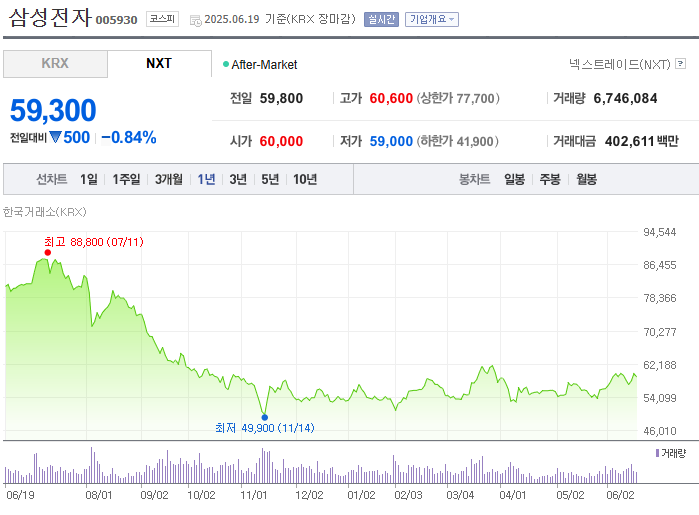Switch chart range to 3년

pyautogui.click(x=238, y=179)
